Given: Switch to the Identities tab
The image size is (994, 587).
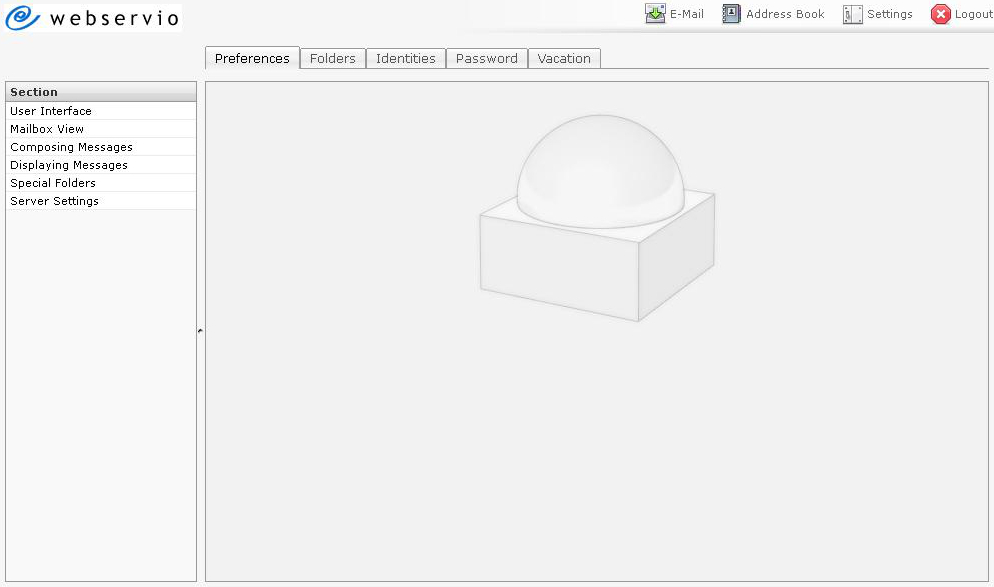Looking at the screenshot, I should [406, 58].
